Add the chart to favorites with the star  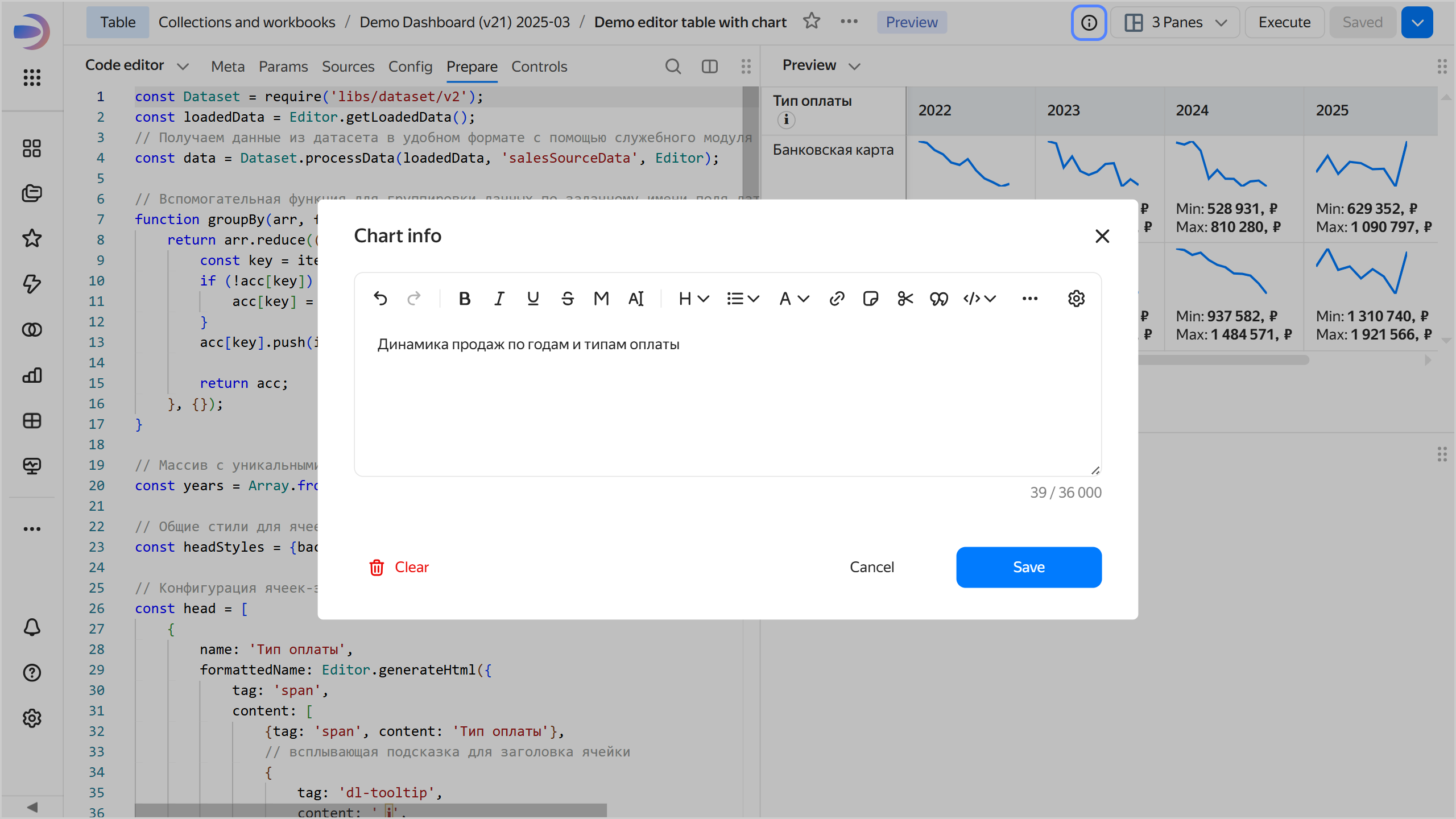coord(812,22)
